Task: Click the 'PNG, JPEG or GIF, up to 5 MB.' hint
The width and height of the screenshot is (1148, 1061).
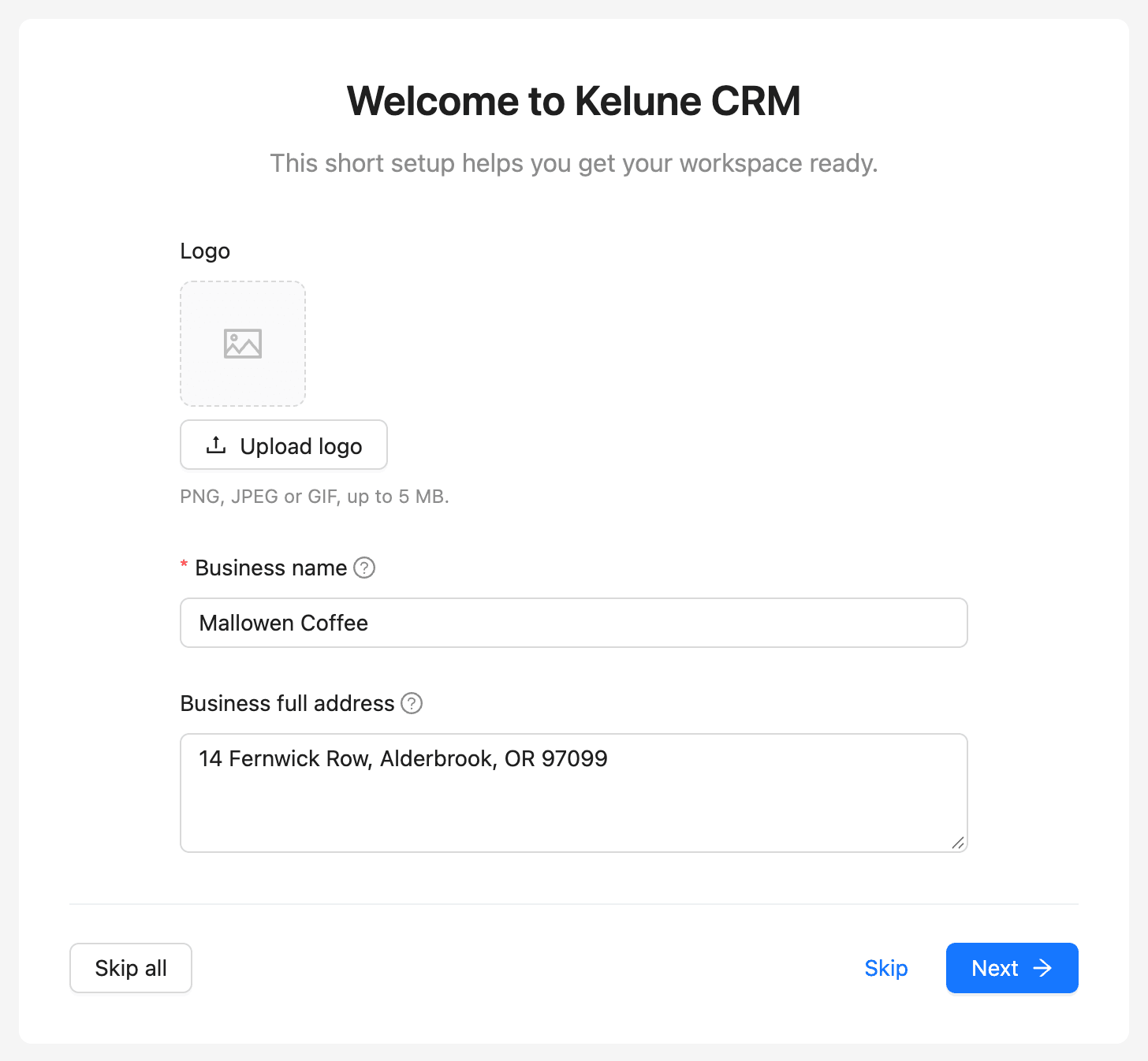Action: 315,497
